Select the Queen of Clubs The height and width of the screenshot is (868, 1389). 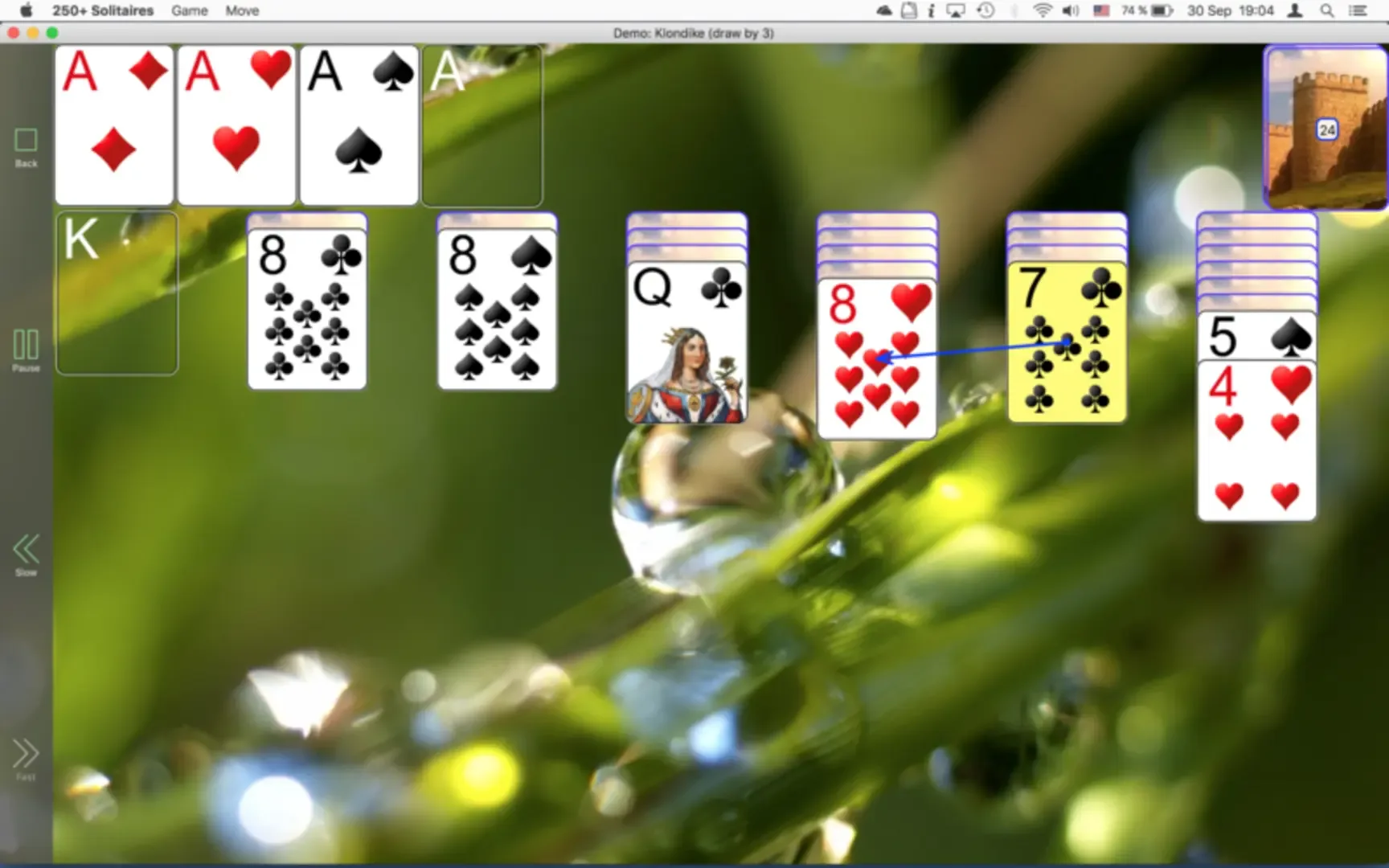click(x=686, y=342)
